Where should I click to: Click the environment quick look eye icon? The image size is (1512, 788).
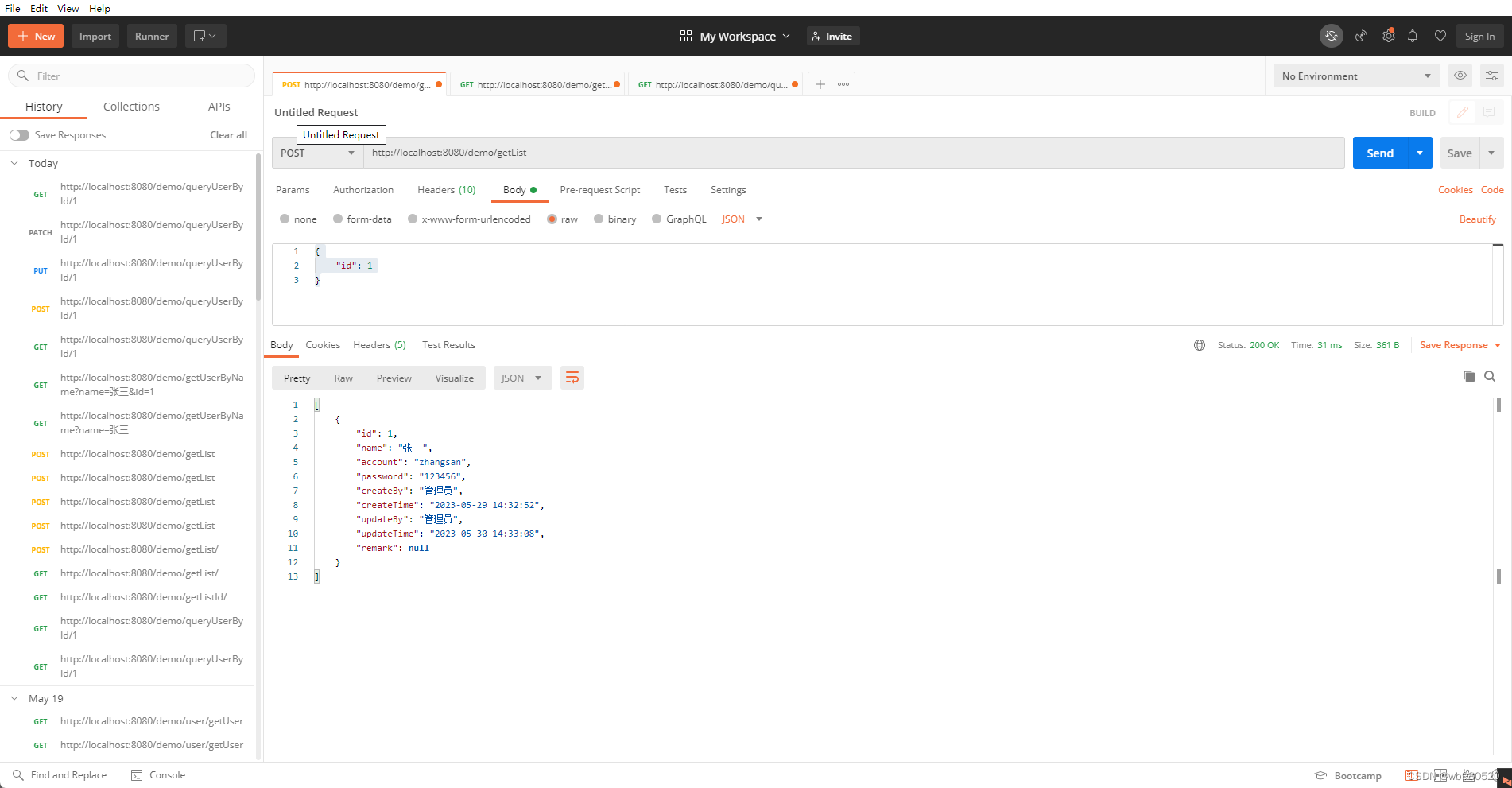(1460, 76)
